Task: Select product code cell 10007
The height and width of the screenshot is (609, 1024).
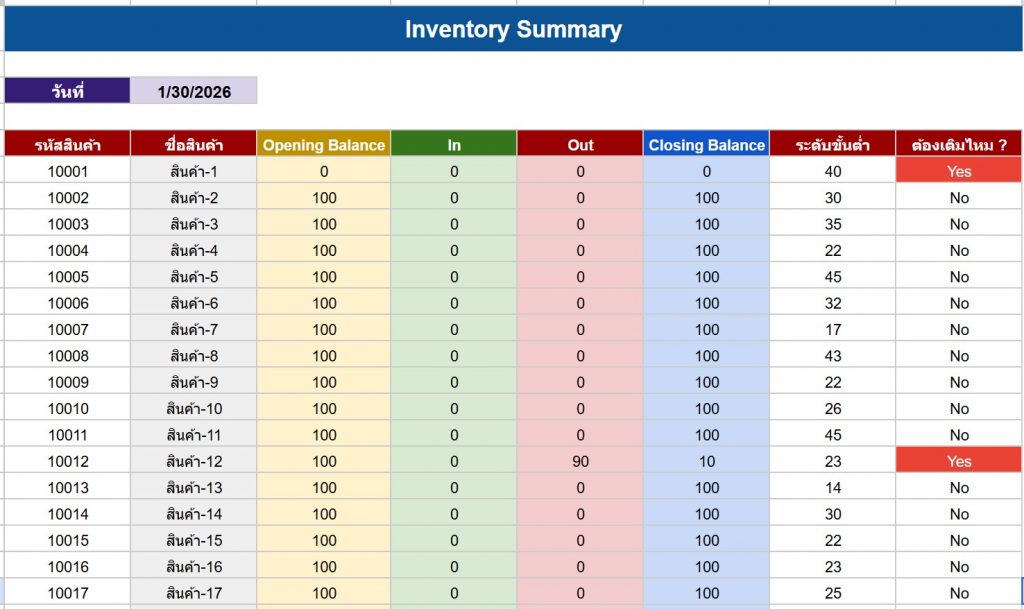Action: pos(67,329)
